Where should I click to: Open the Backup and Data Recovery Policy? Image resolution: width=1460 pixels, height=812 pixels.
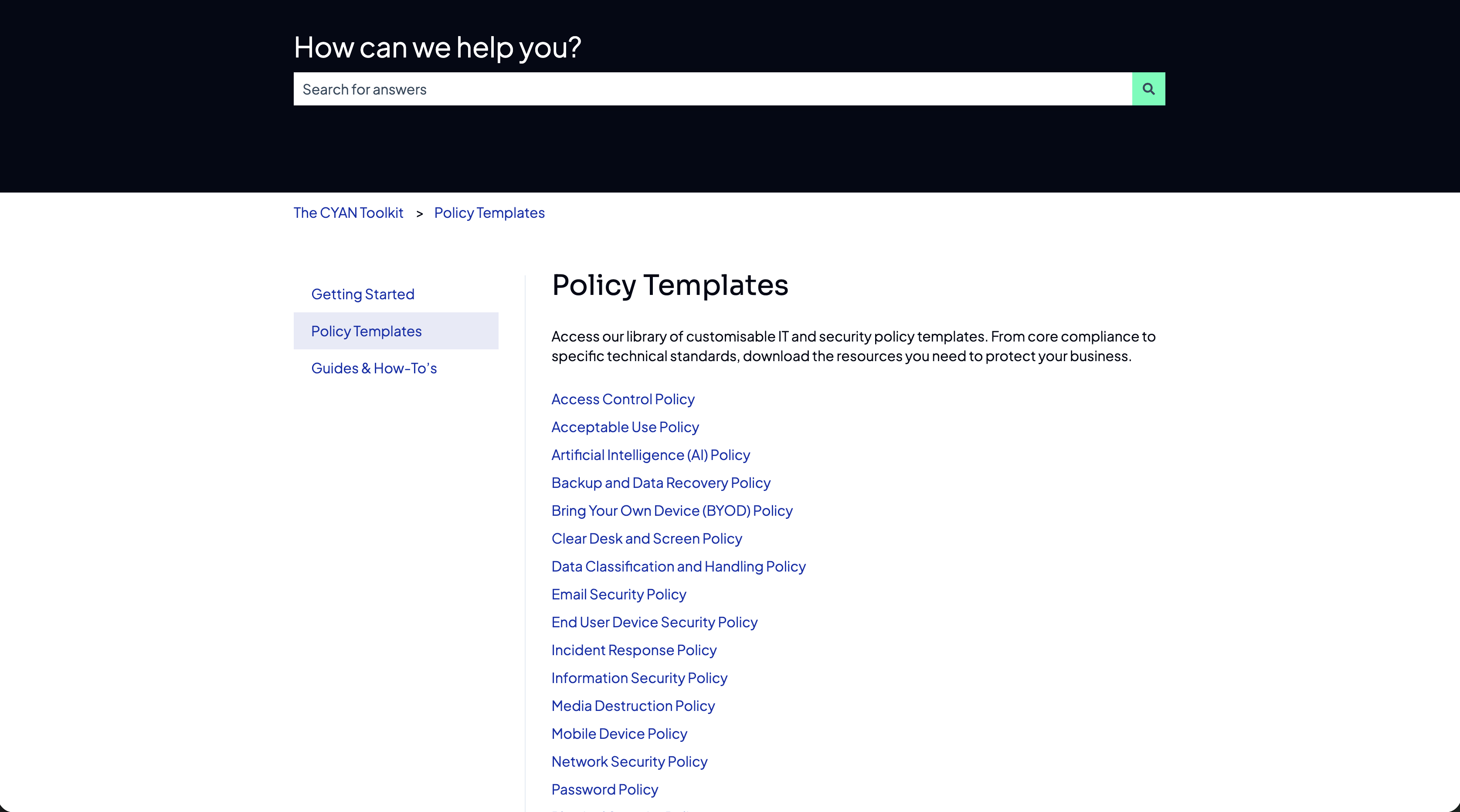(x=660, y=483)
